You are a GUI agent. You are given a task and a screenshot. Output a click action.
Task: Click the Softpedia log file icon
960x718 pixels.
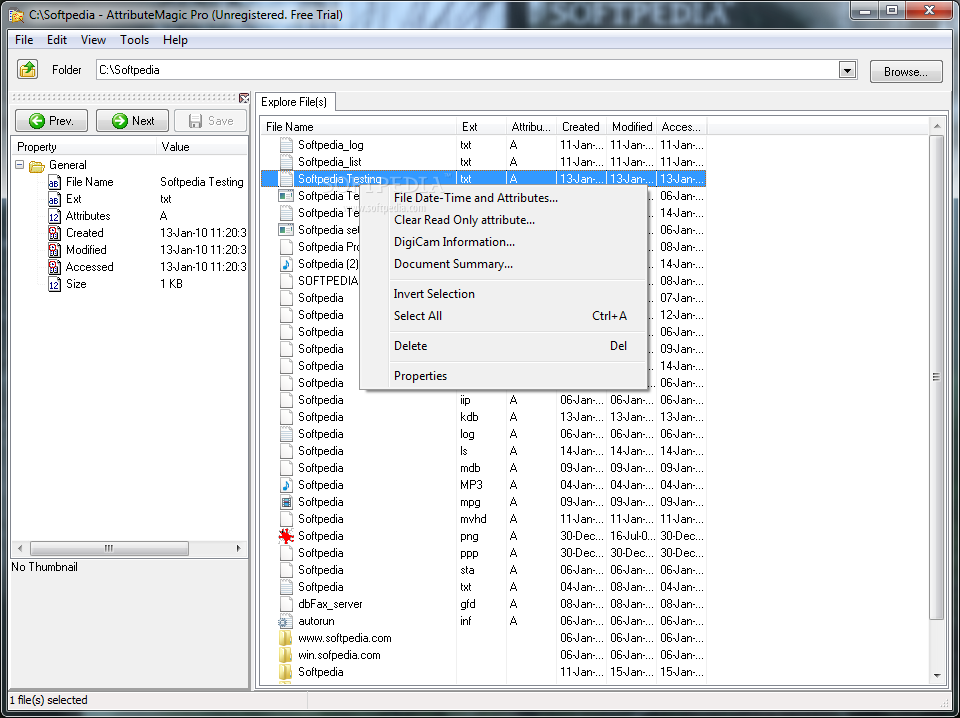point(286,434)
